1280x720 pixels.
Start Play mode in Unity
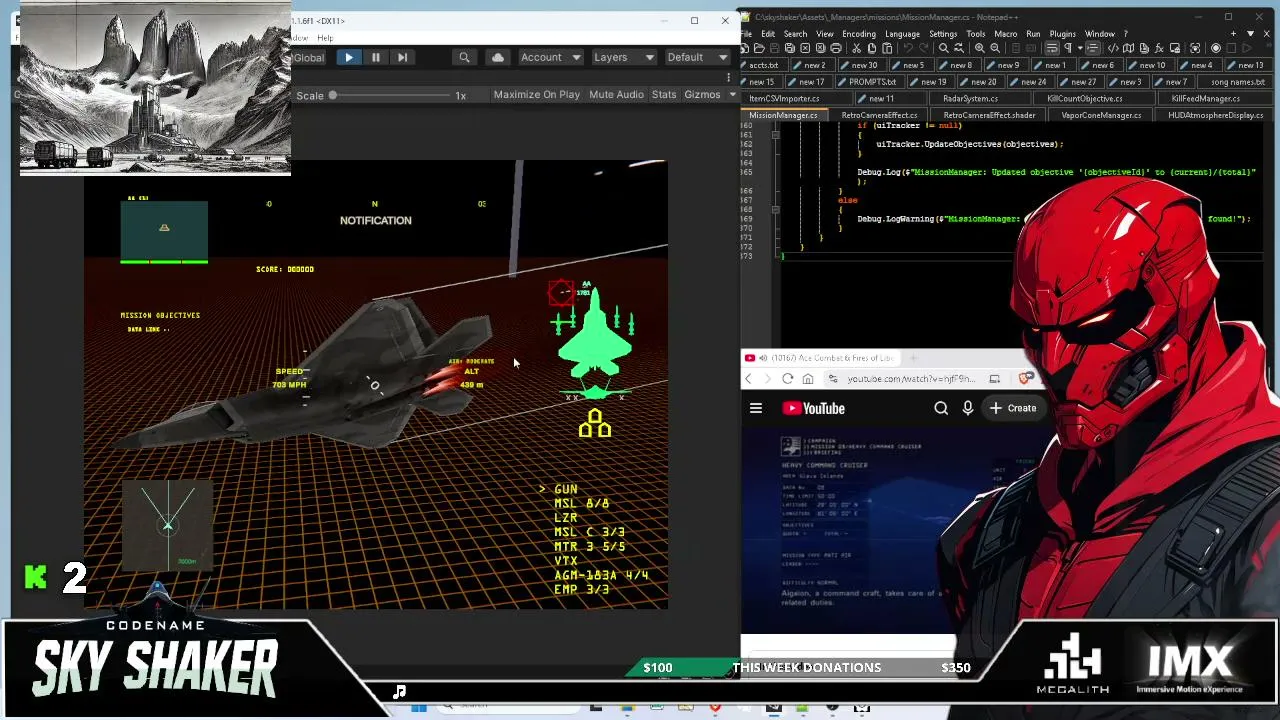point(349,58)
